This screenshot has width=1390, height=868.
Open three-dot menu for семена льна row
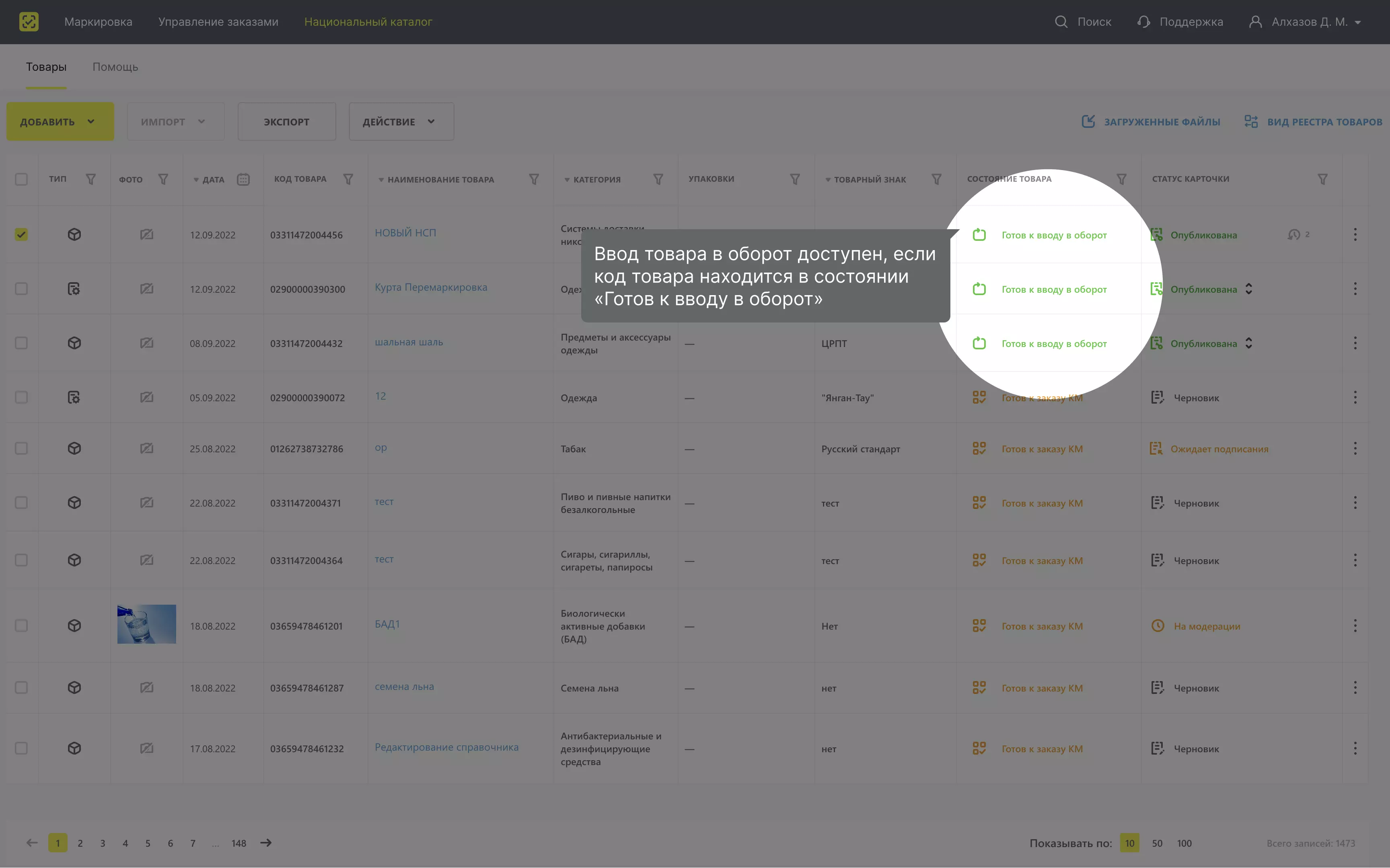[x=1355, y=688]
